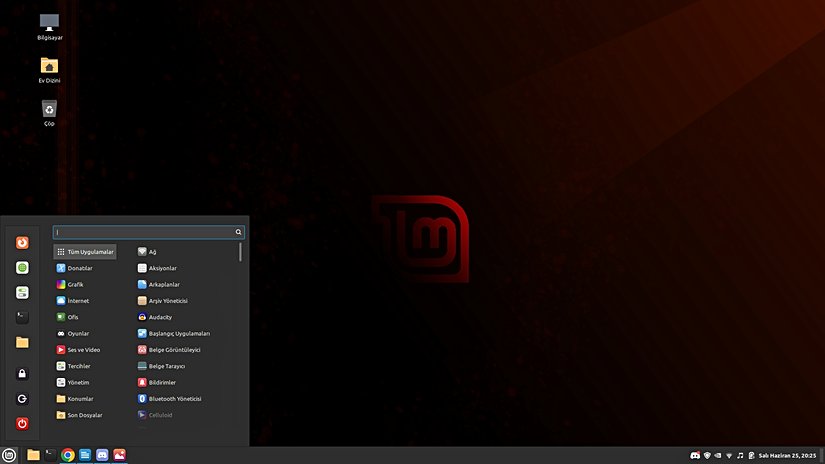Open the Ses ve Video category

tap(85, 350)
